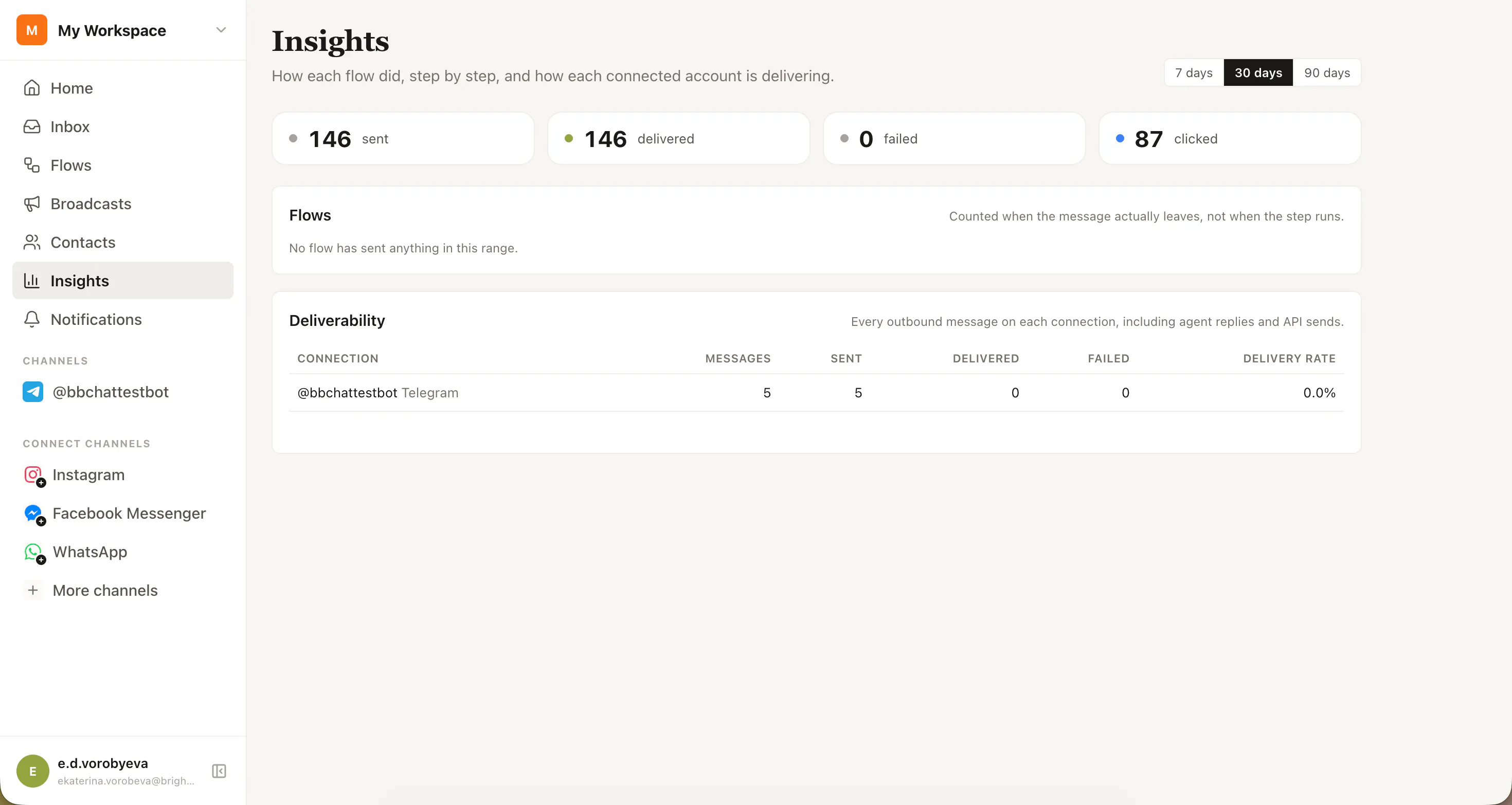Click the orange M workspace avatar
Viewport: 1512px width, 805px height.
[x=32, y=30]
